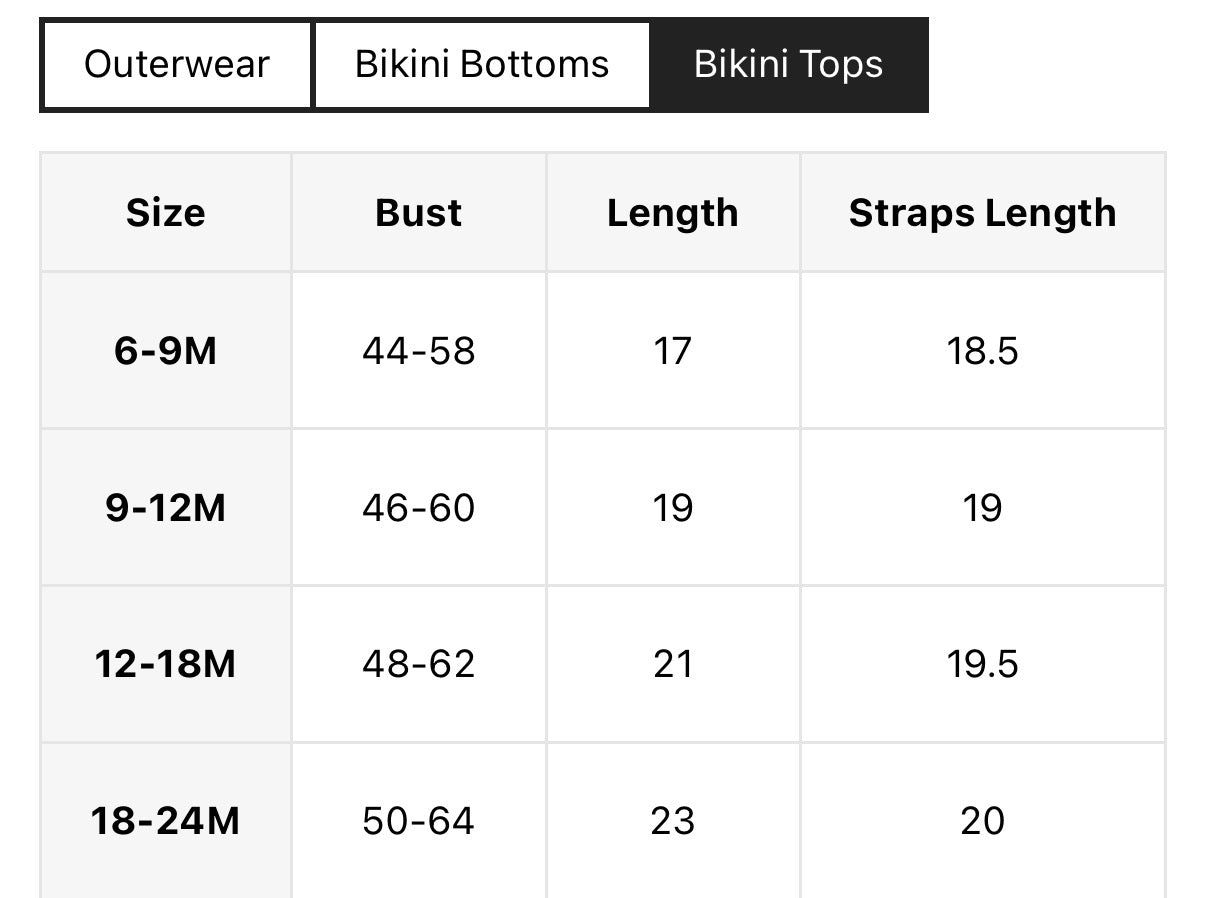Click the 19.5 straps length cell
1206x898 pixels.
point(982,664)
